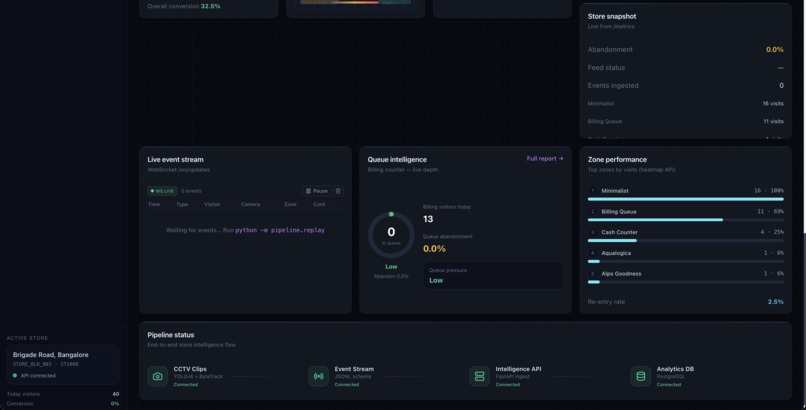
Task: Click the Time column header
Action: 154,204
